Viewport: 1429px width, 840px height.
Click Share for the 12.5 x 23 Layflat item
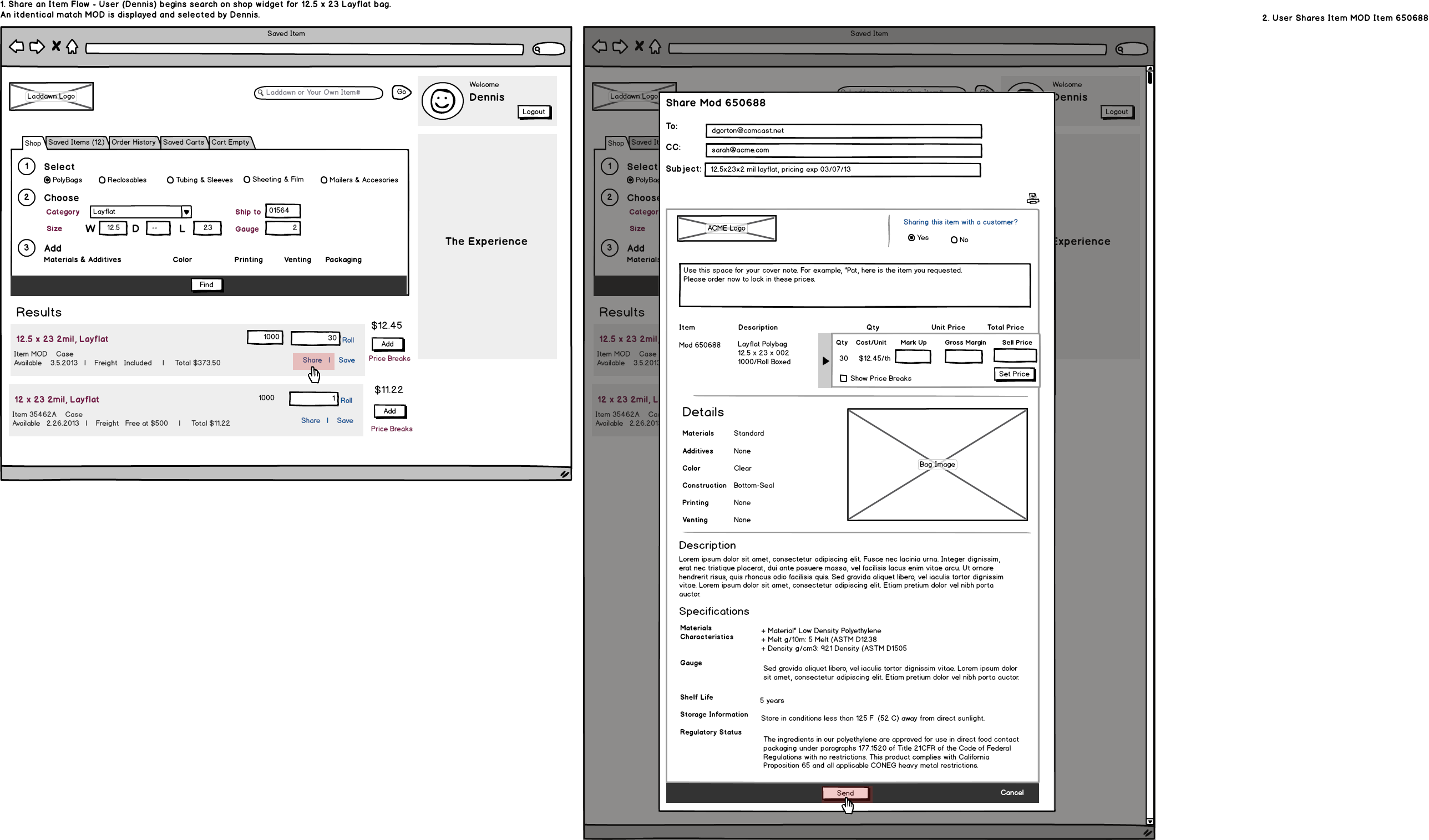tap(312, 360)
